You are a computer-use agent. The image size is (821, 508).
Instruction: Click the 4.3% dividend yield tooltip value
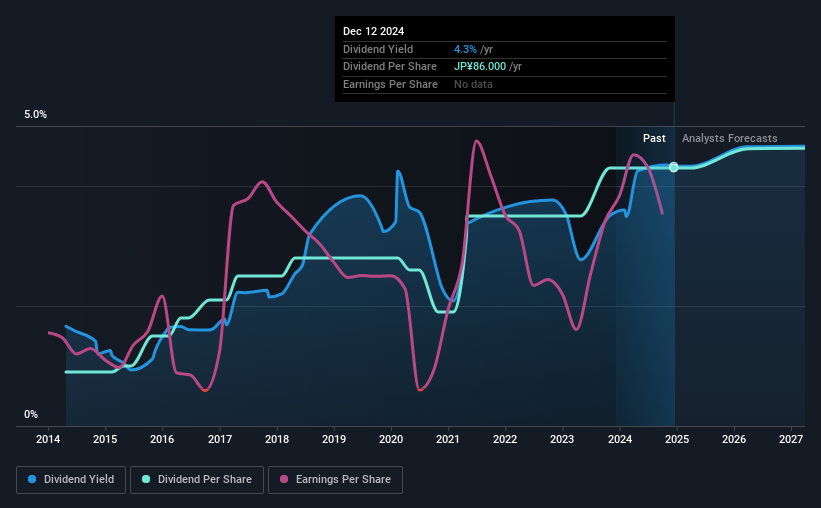click(465, 49)
